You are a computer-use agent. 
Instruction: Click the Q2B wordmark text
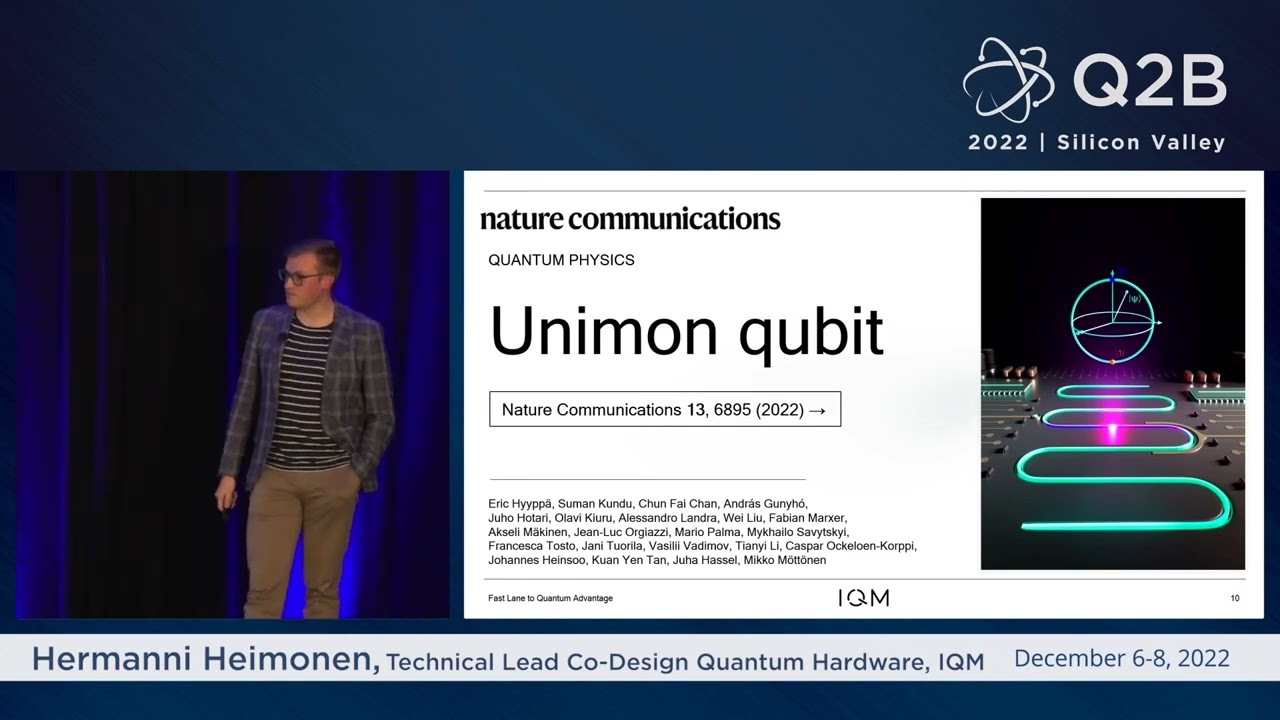coord(1150,82)
